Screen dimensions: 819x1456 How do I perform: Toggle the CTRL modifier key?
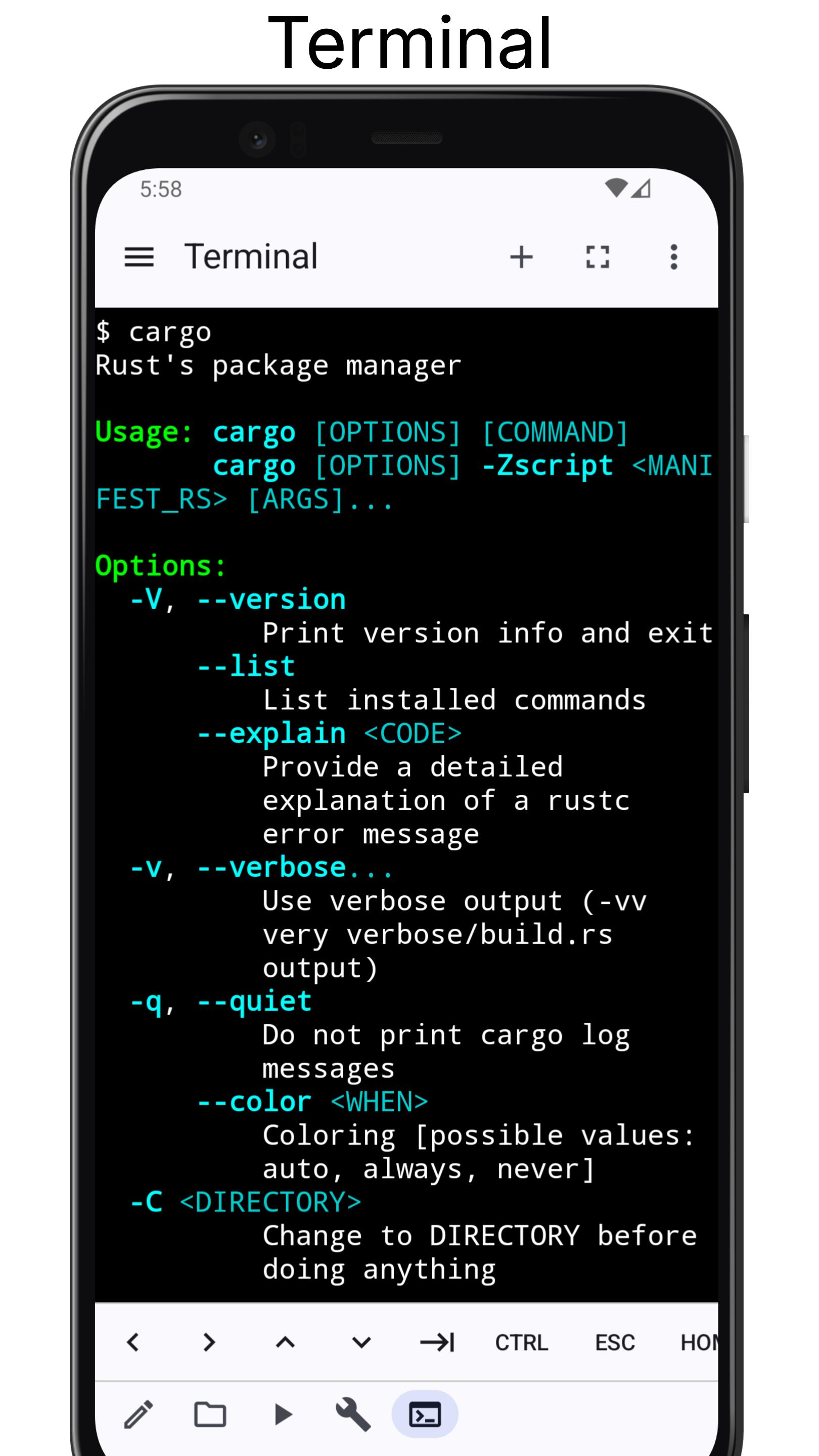[x=521, y=1342]
